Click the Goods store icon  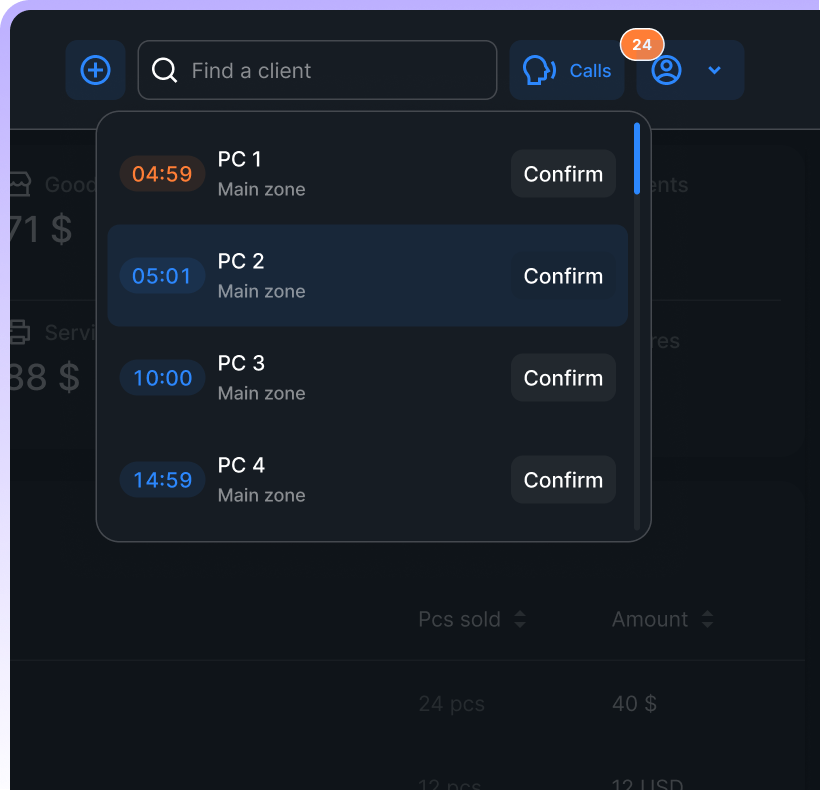pos(19,185)
